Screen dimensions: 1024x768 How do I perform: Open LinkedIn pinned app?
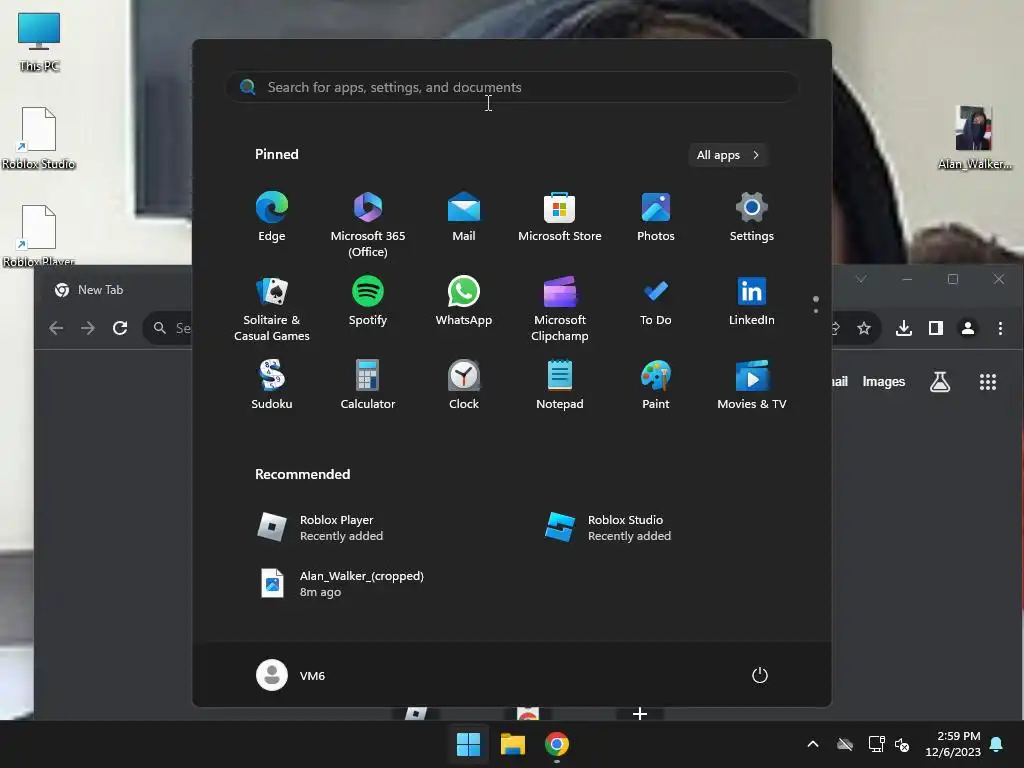(752, 302)
